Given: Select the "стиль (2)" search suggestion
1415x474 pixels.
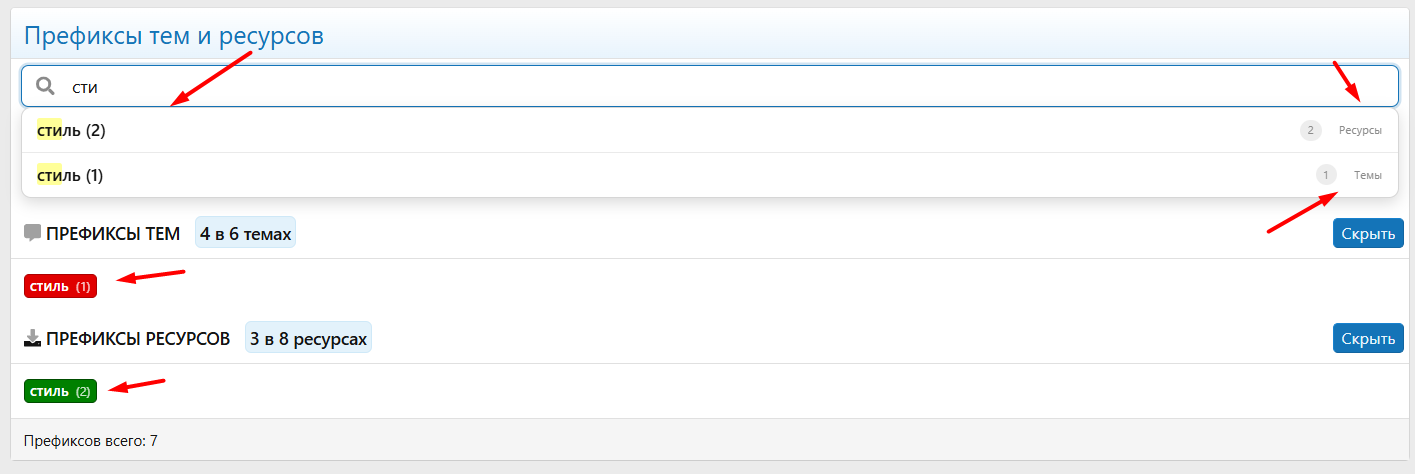Looking at the screenshot, I should tap(72, 130).
